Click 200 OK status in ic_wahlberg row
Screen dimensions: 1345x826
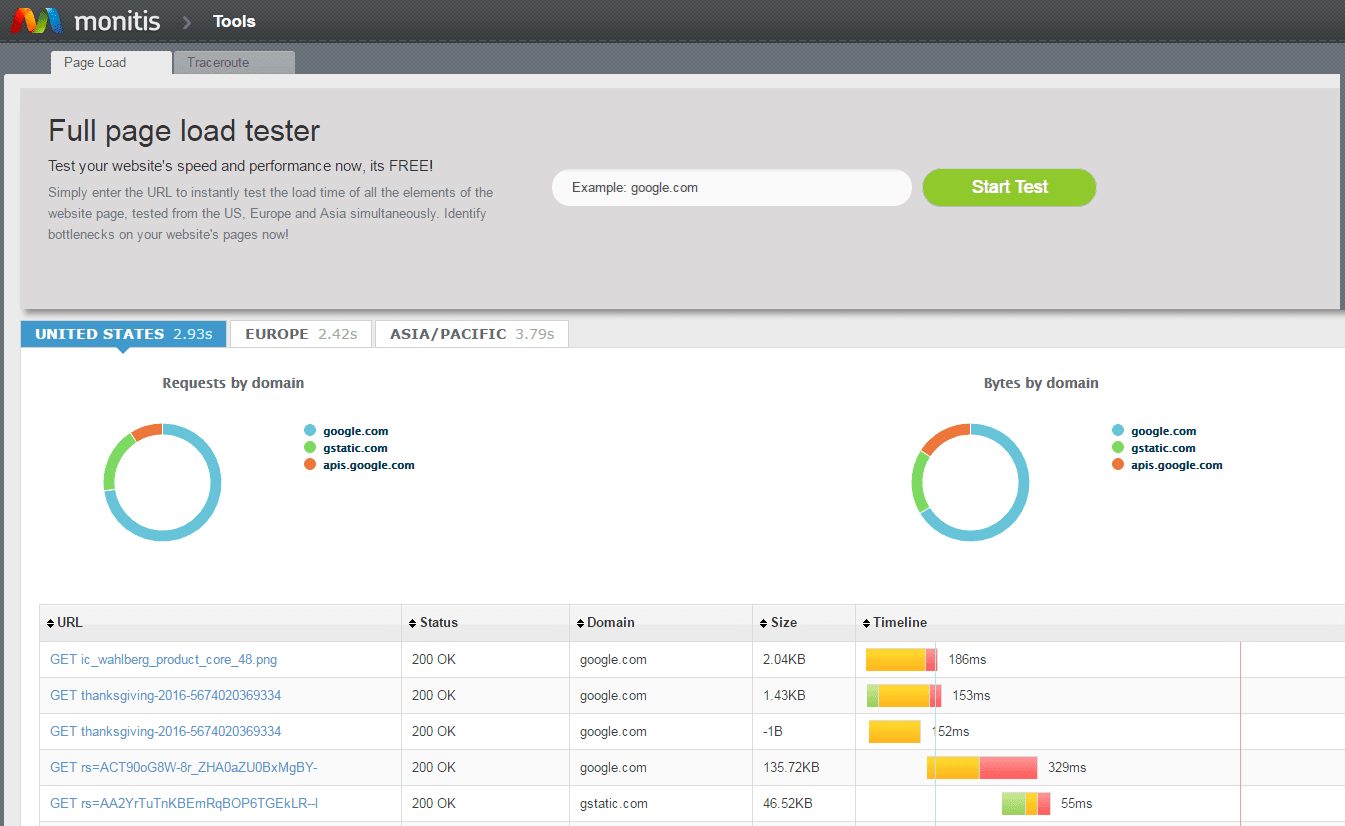click(x=434, y=660)
